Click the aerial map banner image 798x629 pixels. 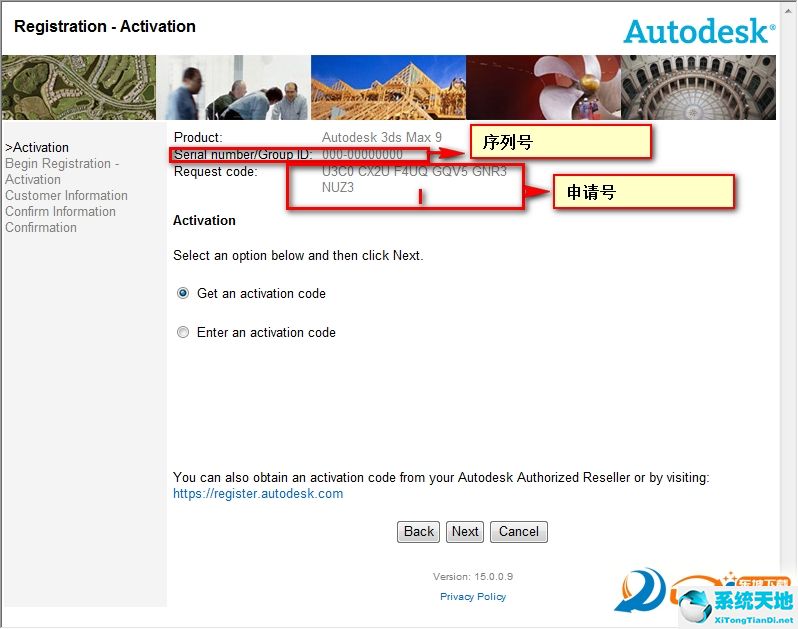(78, 88)
